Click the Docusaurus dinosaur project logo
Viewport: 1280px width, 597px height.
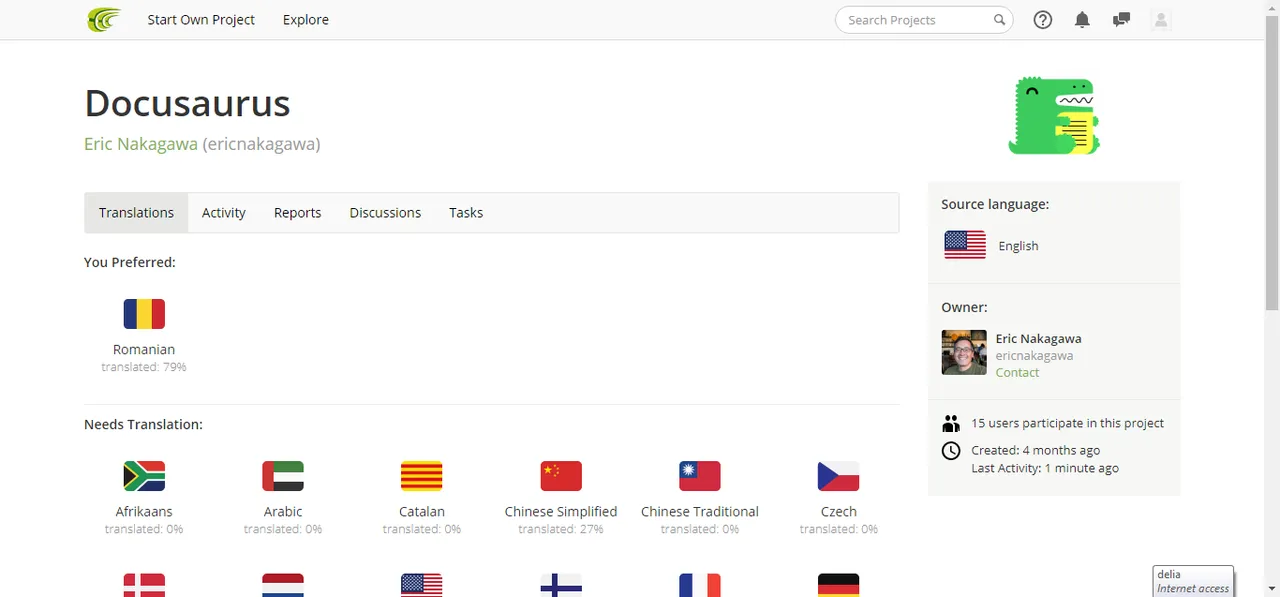[1054, 116]
